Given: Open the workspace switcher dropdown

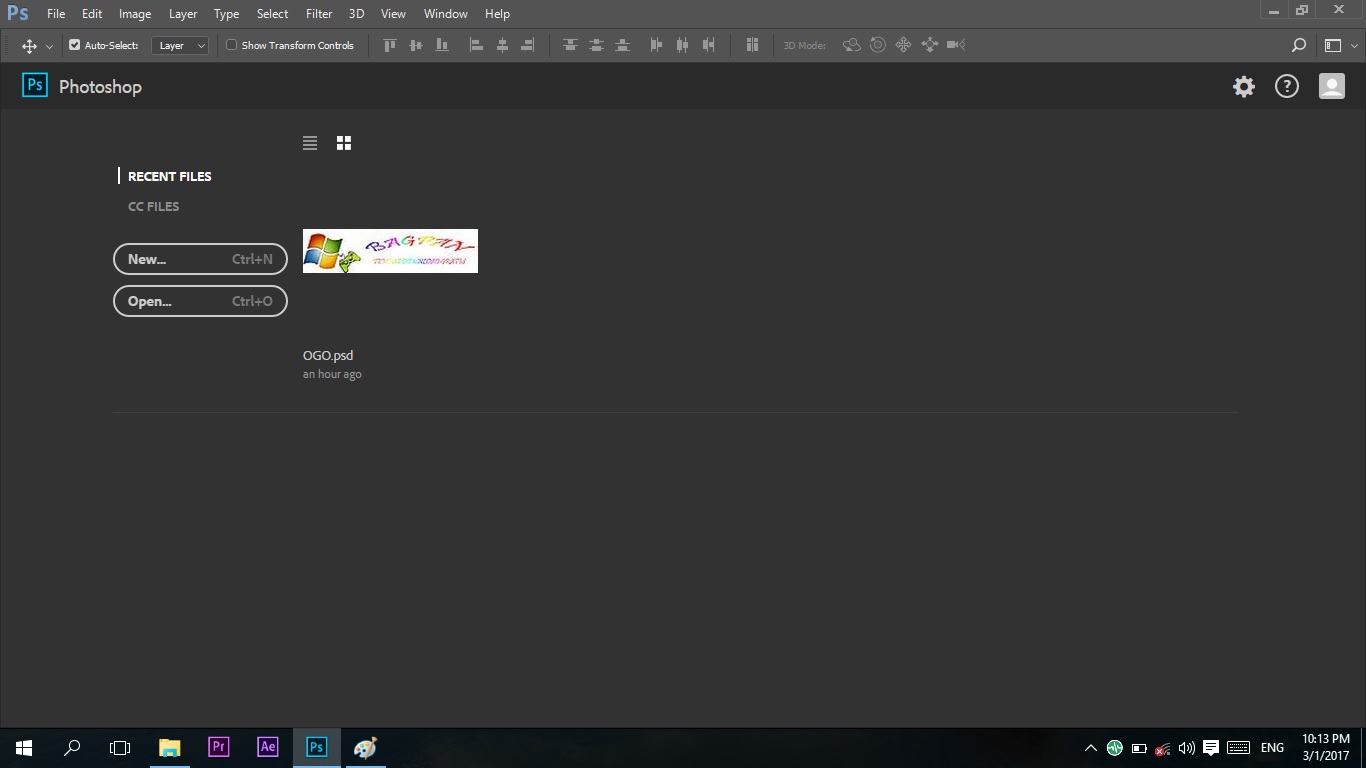Looking at the screenshot, I should 1339,45.
